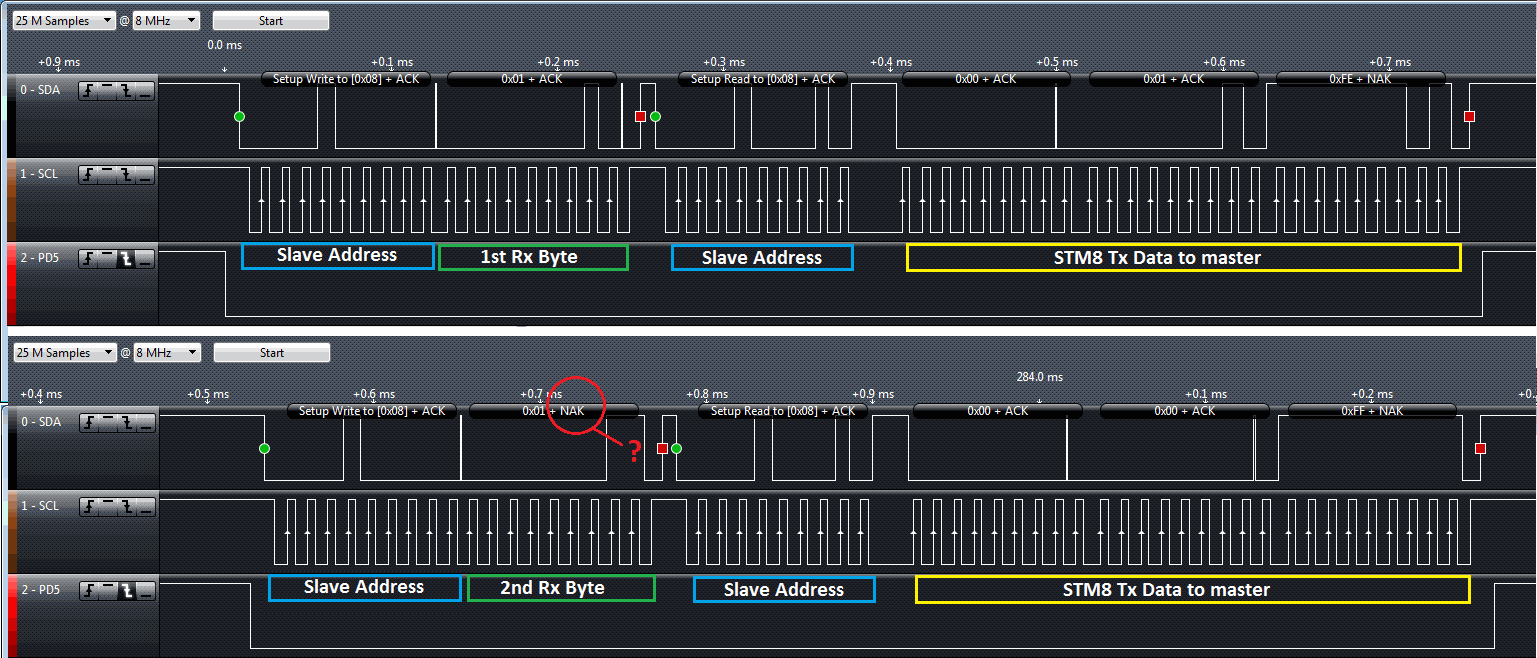Image resolution: width=1537 pixels, height=658 pixels.
Task: Select Setup Read to [0x08] bubble, upper capture
Action: tap(763, 79)
